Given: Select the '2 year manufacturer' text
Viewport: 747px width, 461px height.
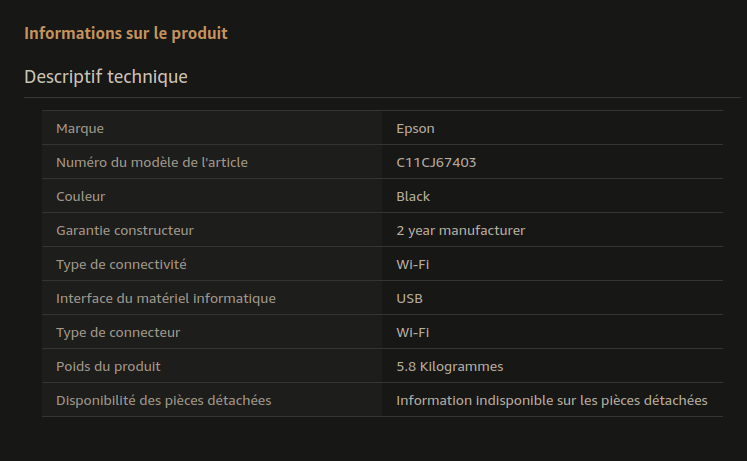Looking at the screenshot, I should click(461, 230).
